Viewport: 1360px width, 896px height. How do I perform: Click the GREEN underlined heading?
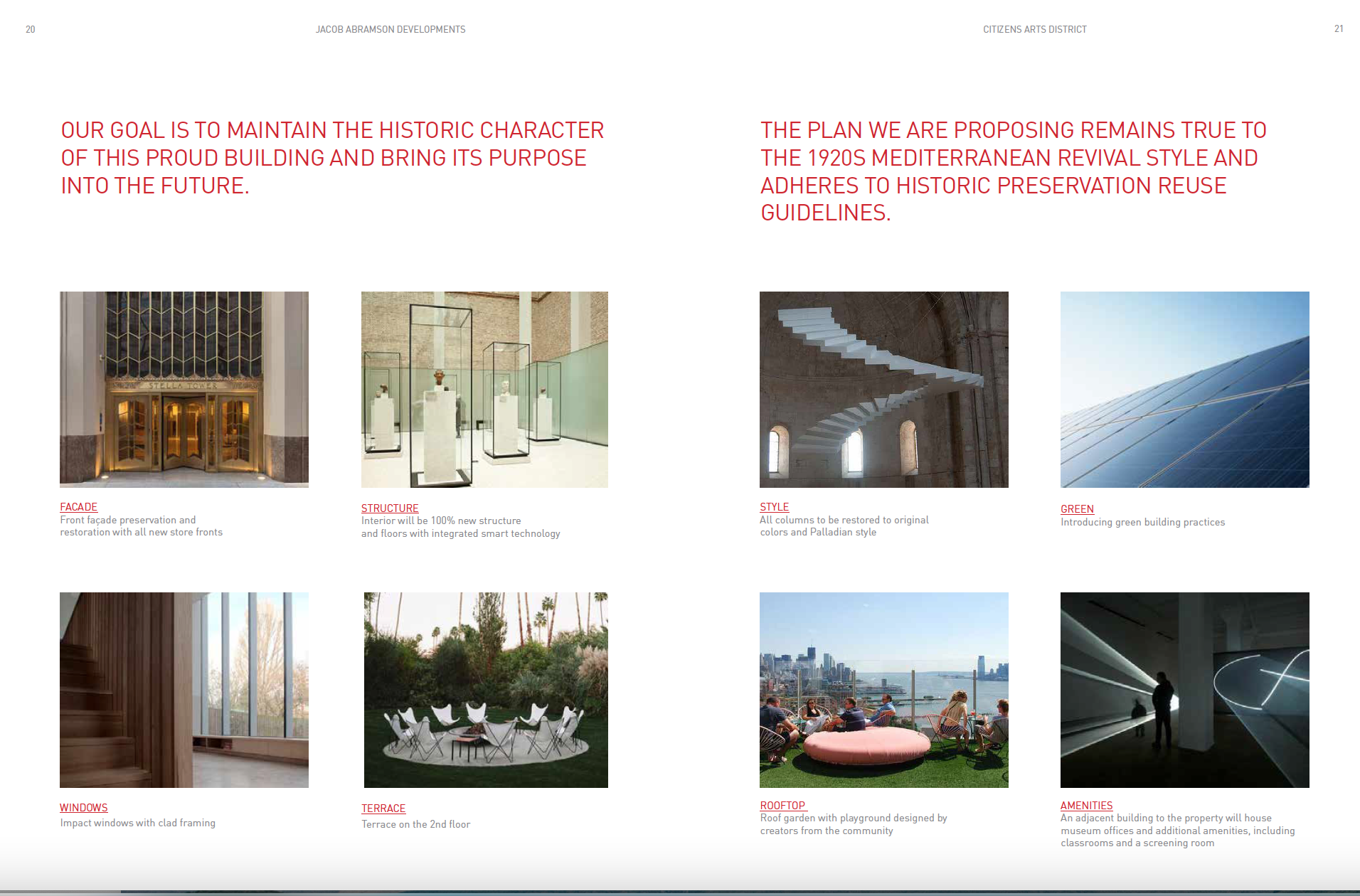(x=1077, y=509)
